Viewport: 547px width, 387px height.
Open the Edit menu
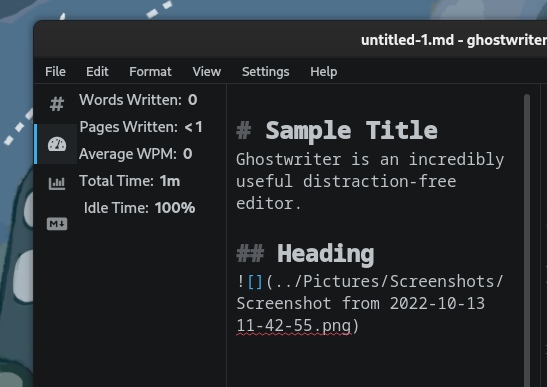coord(97,72)
